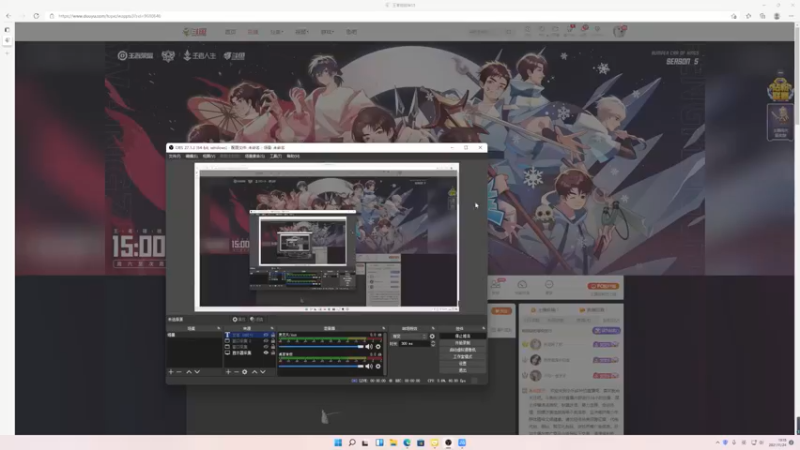Open OBS Help menu

[x=293, y=156]
